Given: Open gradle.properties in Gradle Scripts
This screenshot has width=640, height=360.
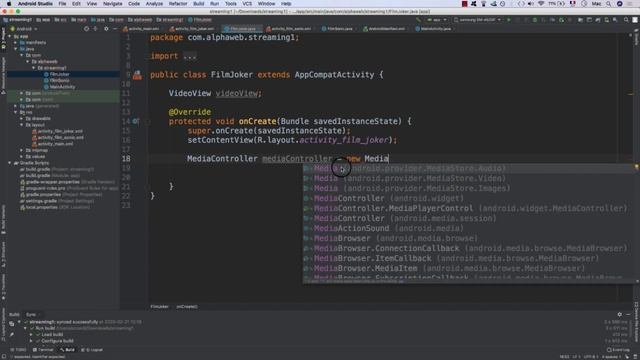Looking at the screenshot, I should (61, 195).
